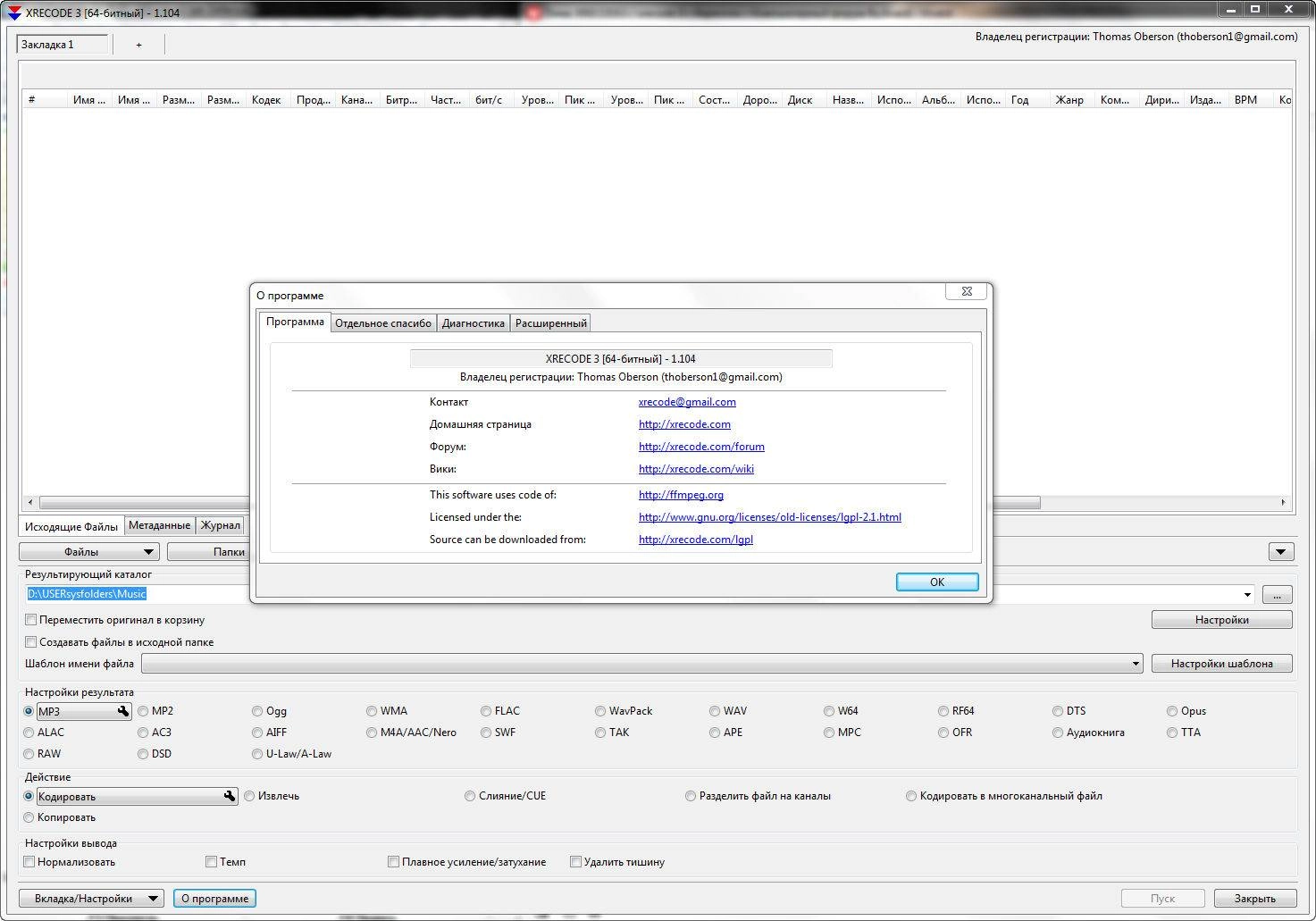
Task: Expand the Вкладка/Настройки dropdown
Action: coord(91,899)
